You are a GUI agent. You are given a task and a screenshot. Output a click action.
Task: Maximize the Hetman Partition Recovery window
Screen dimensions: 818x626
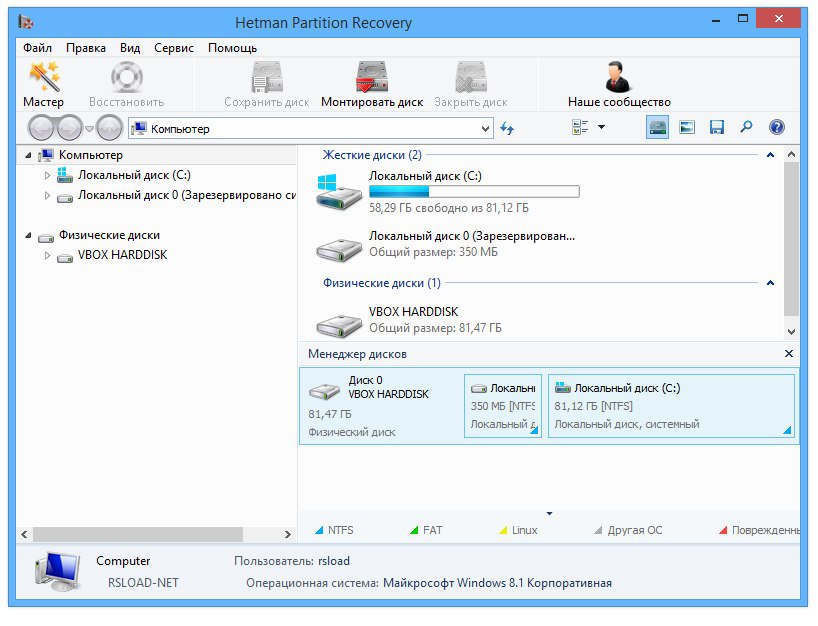click(x=743, y=19)
